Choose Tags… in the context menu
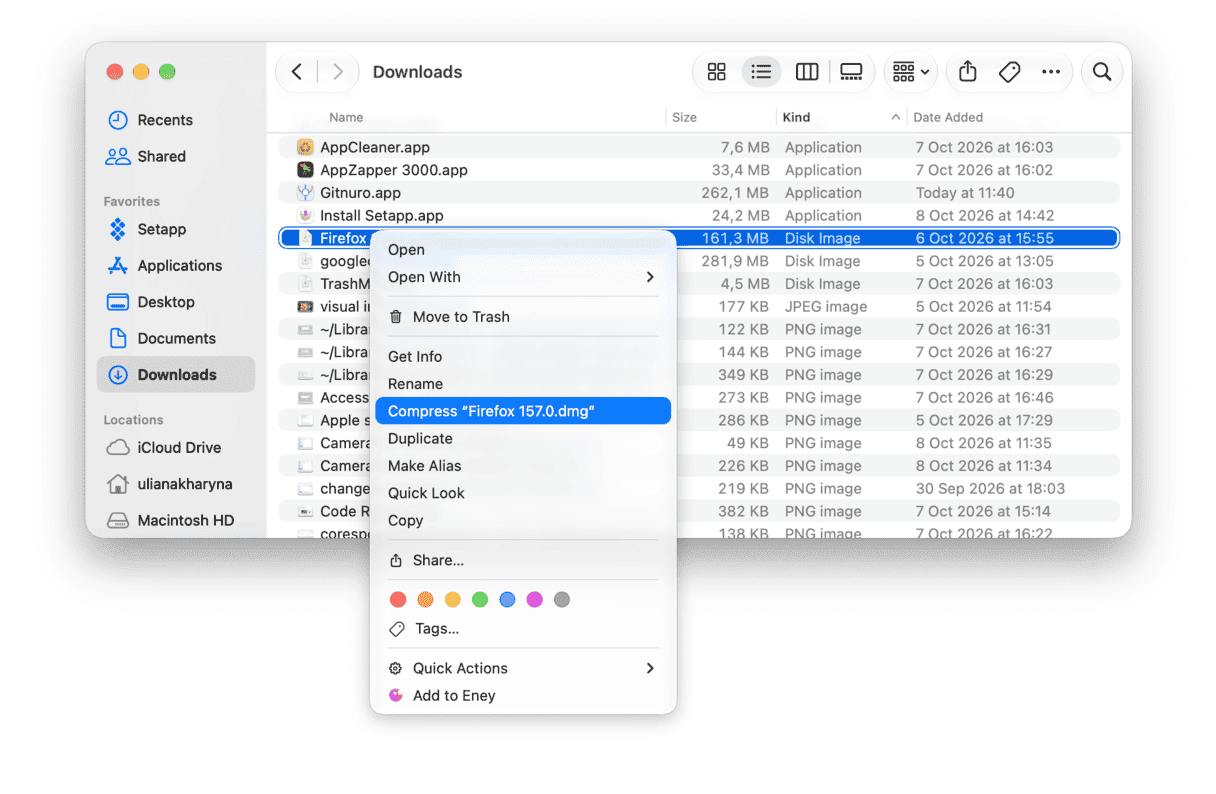1216x794 pixels. coord(523,629)
